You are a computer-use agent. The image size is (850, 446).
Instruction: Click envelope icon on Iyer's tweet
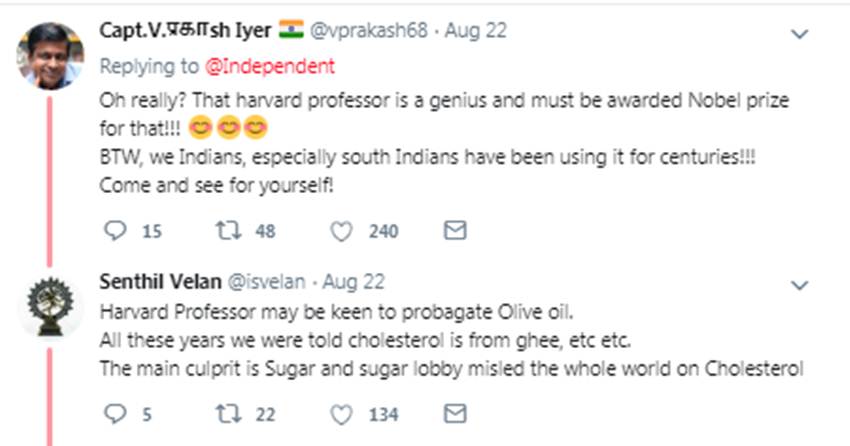tap(454, 232)
